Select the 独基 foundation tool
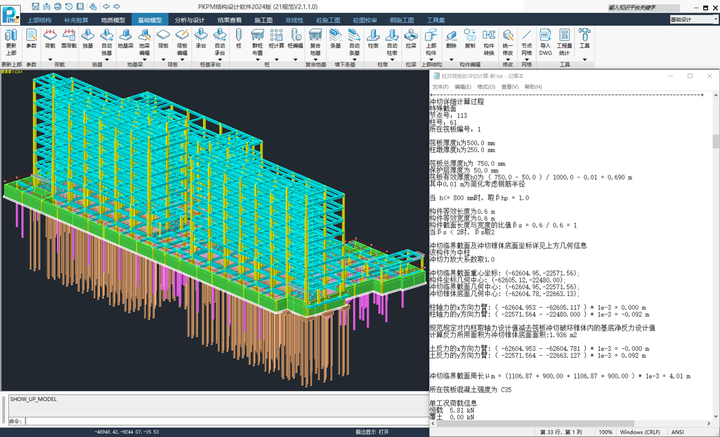Viewport: 720px width, 437px height. point(88,37)
